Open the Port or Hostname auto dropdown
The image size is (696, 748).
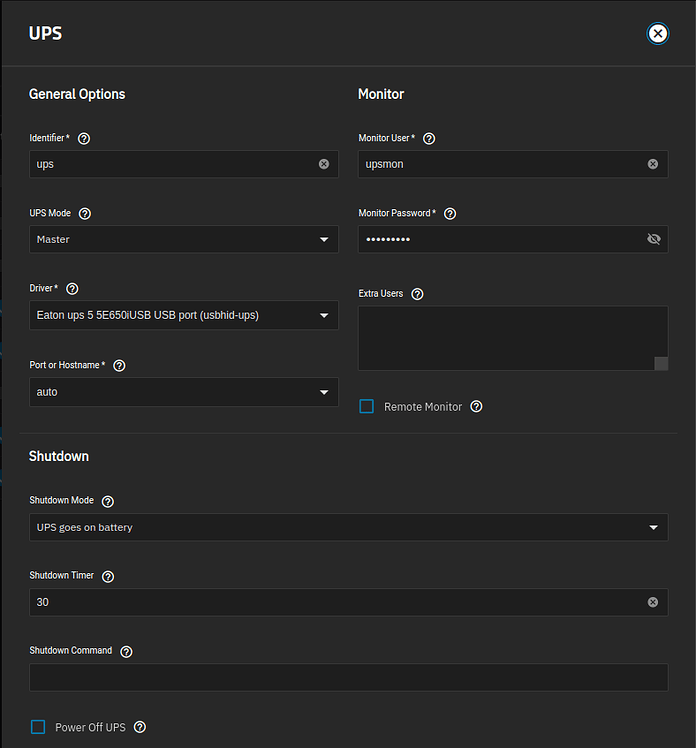[184, 392]
